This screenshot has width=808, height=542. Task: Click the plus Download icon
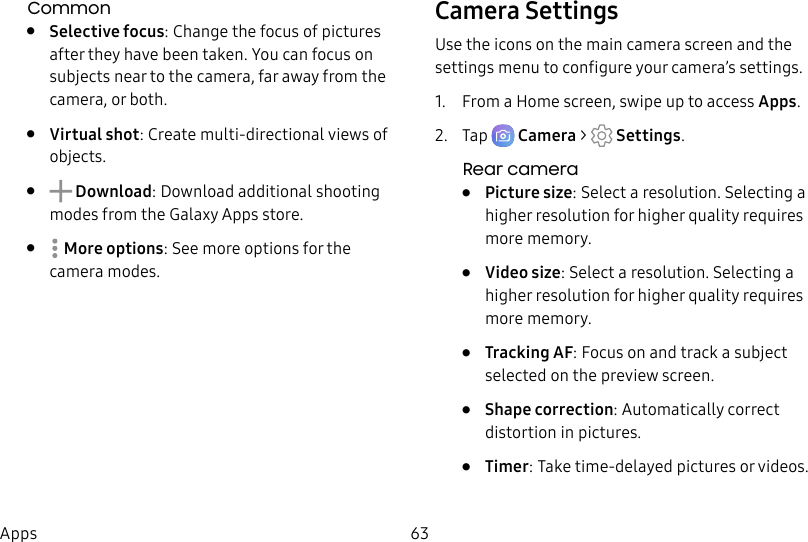pos(60,191)
